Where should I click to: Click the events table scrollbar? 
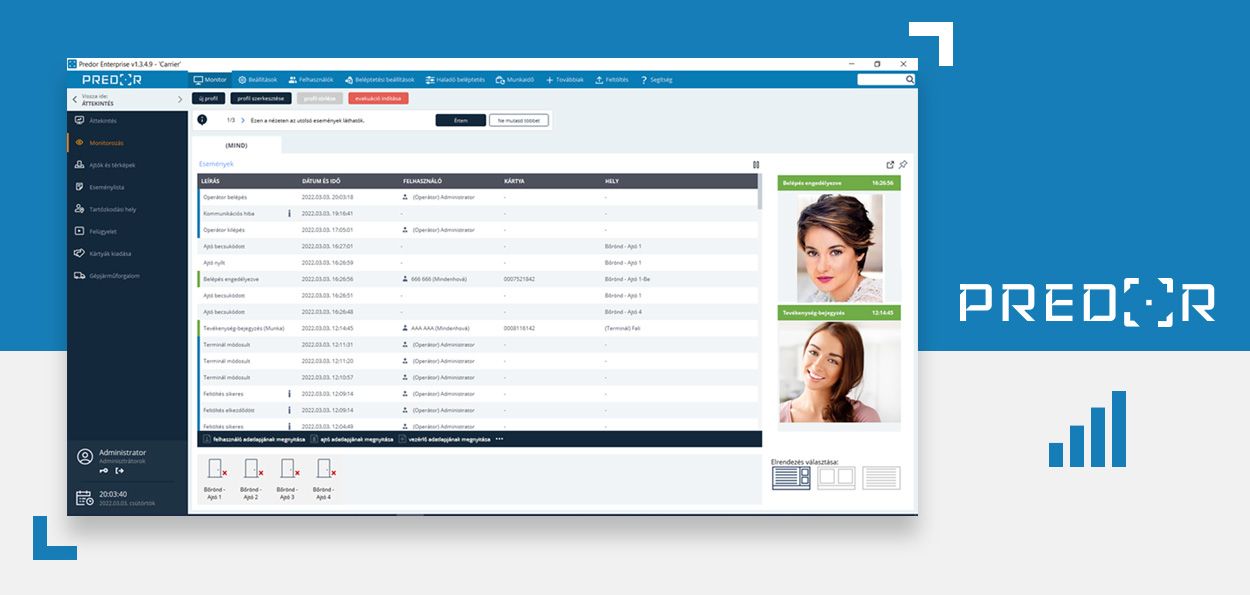[759, 191]
